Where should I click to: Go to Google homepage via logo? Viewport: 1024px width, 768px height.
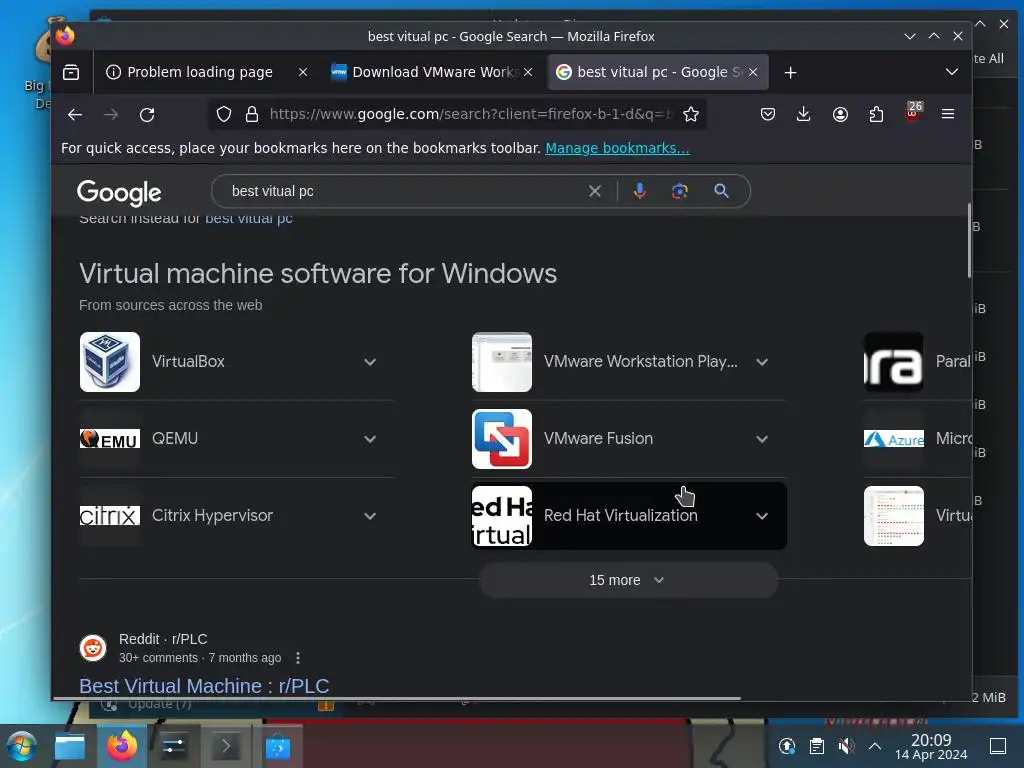[119, 193]
